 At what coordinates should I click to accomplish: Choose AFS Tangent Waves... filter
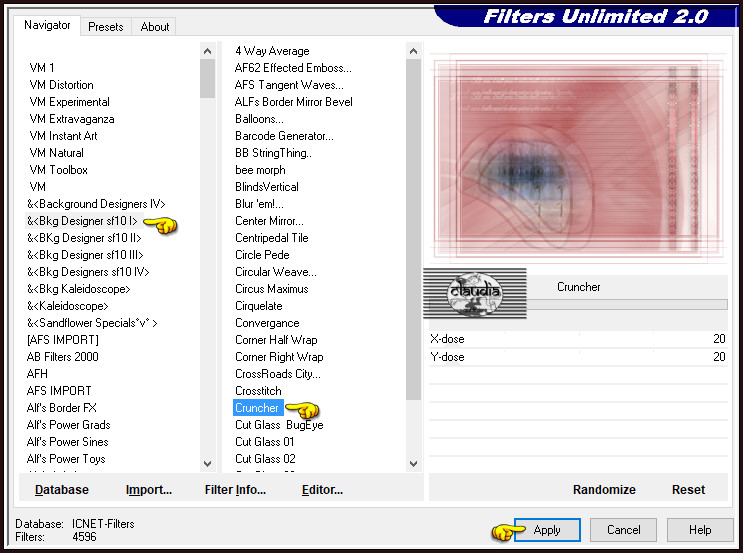tap(290, 85)
